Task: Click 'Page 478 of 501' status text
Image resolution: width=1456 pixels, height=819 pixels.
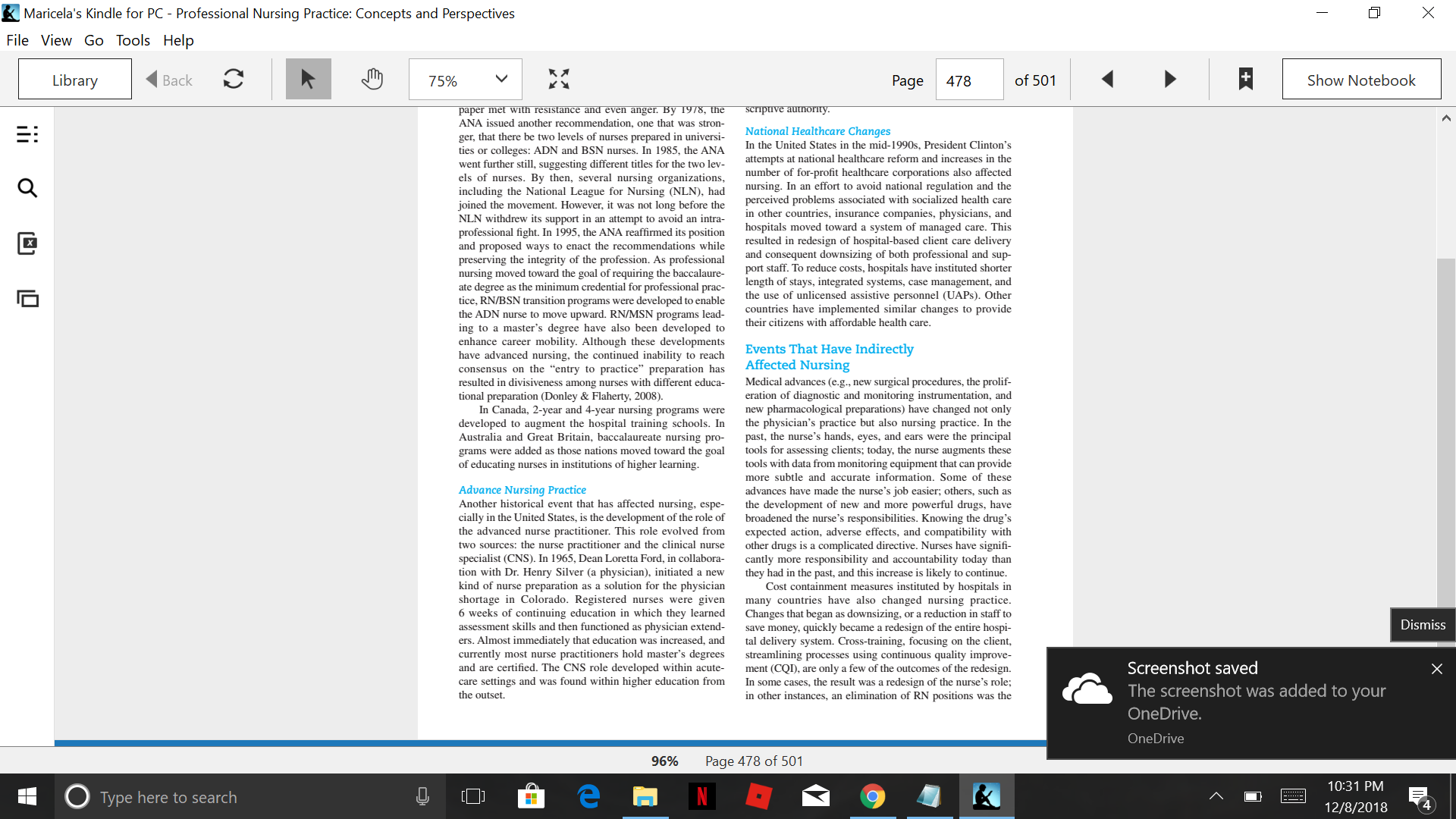Action: [x=754, y=761]
